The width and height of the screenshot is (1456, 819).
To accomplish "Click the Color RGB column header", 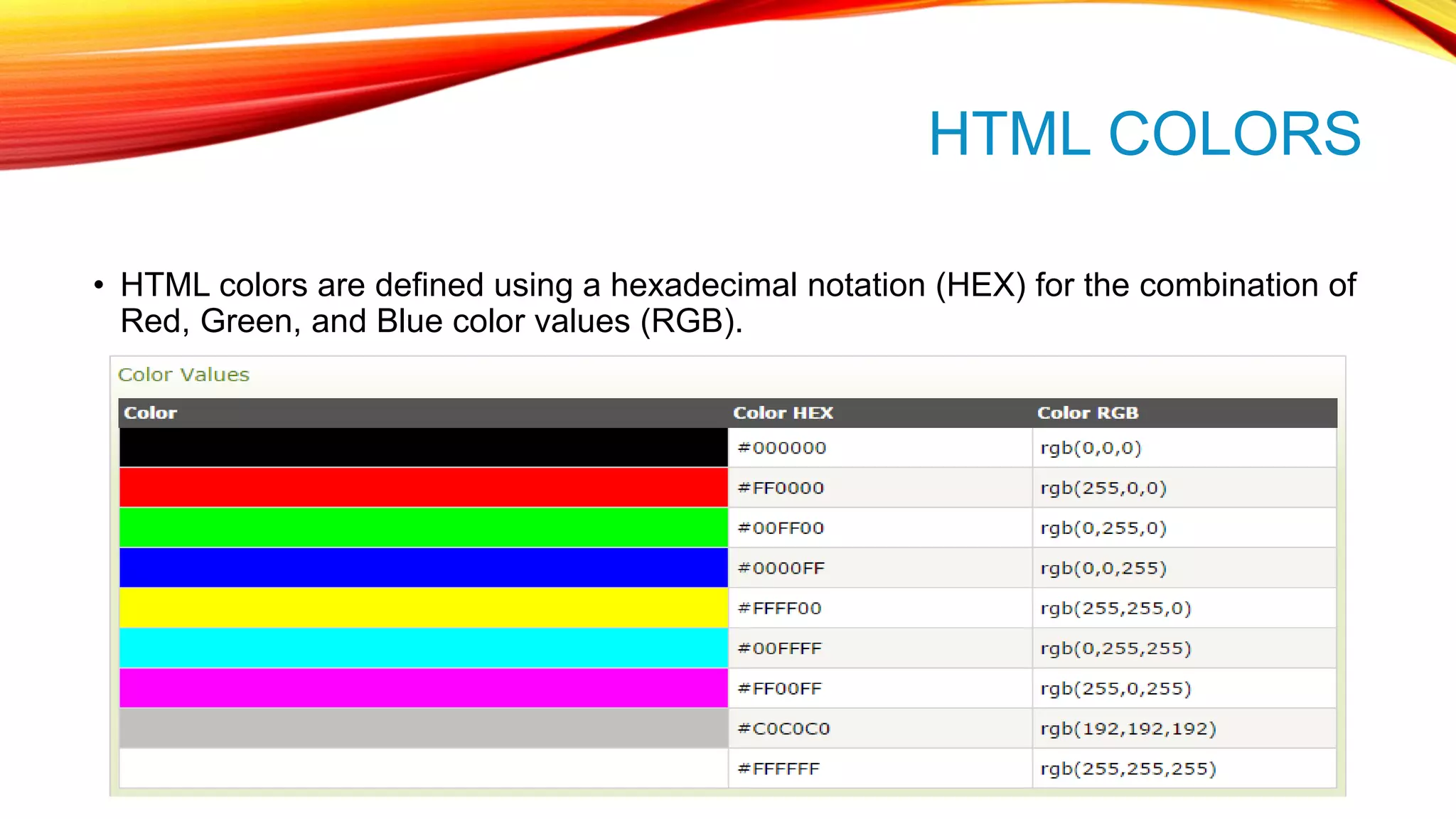I will click(1088, 413).
